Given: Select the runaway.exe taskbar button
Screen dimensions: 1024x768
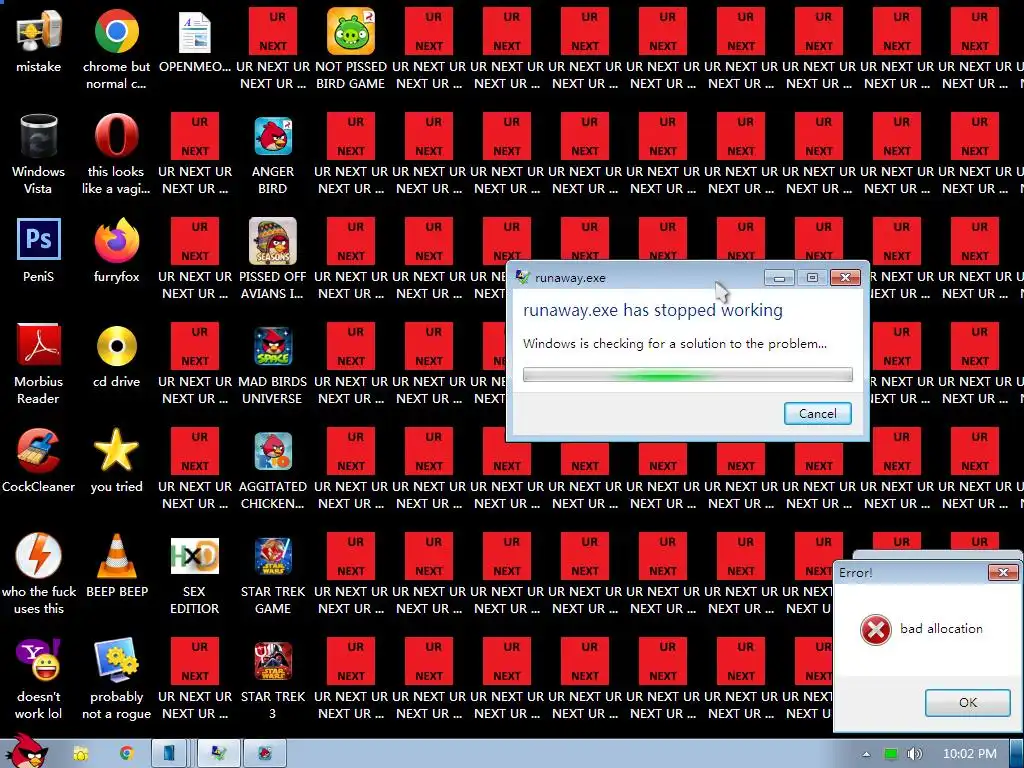Looking at the screenshot, I should tap(218, 754).
